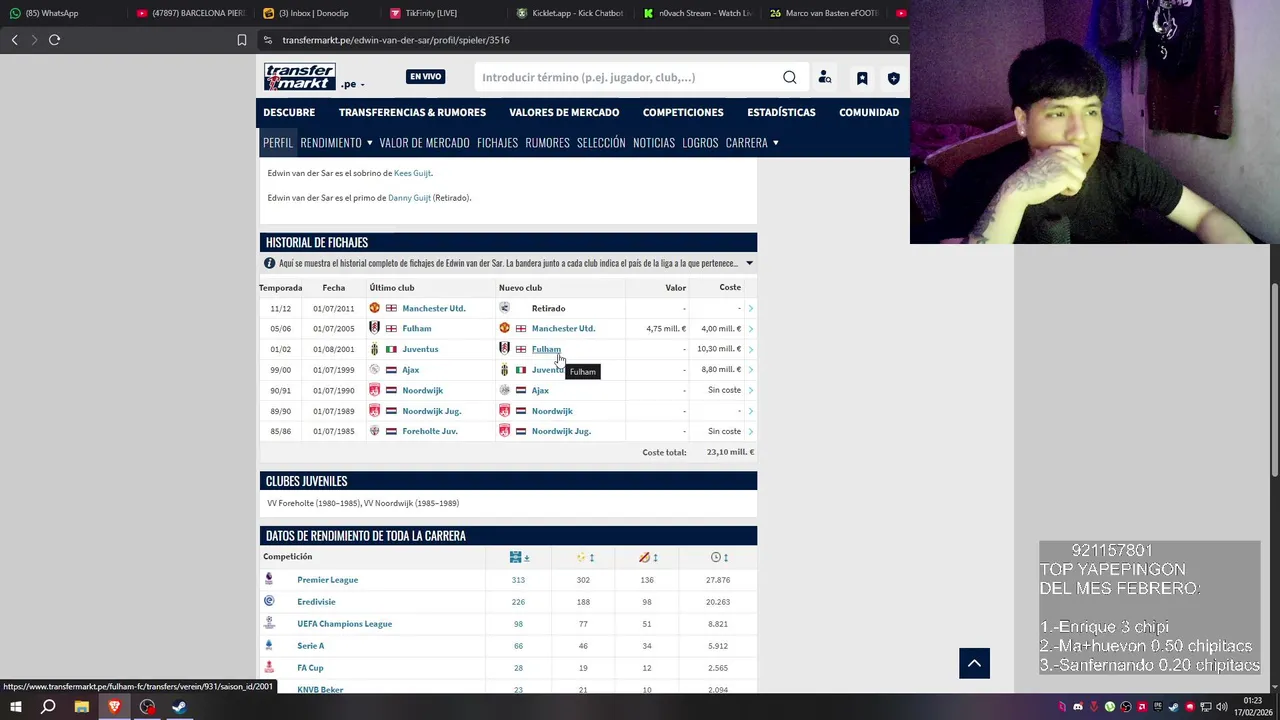
Task: Click the shield icon in the header
Action: (x=894, y=77)
